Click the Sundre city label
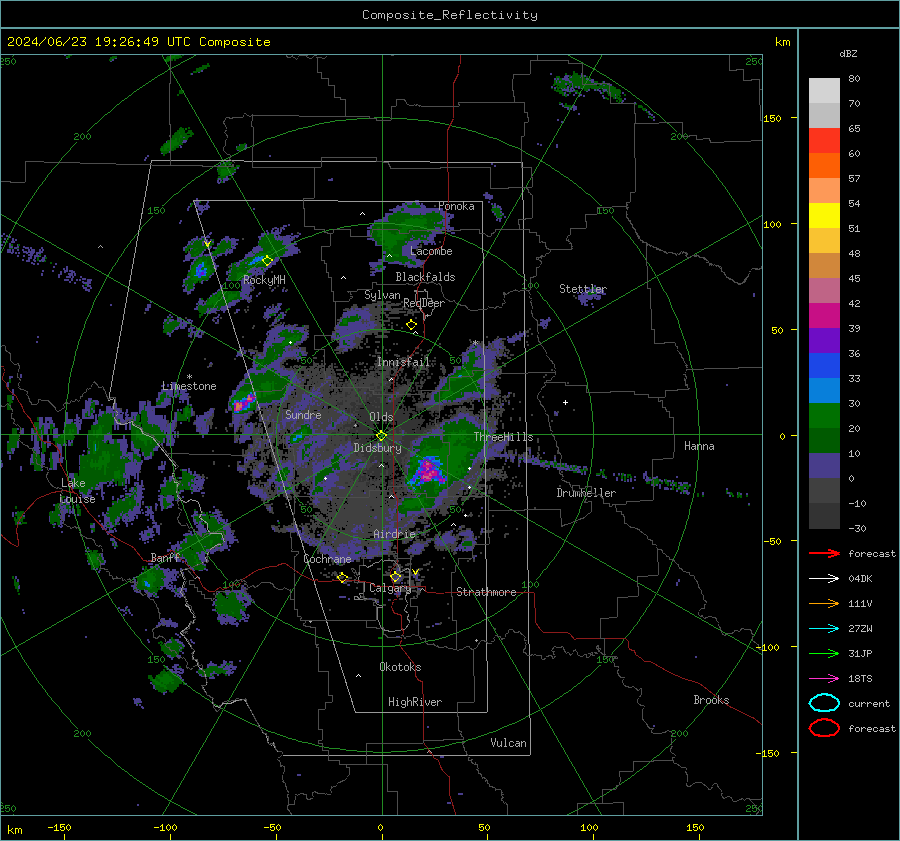The image size is (900, 841). (x=303, y=415)
